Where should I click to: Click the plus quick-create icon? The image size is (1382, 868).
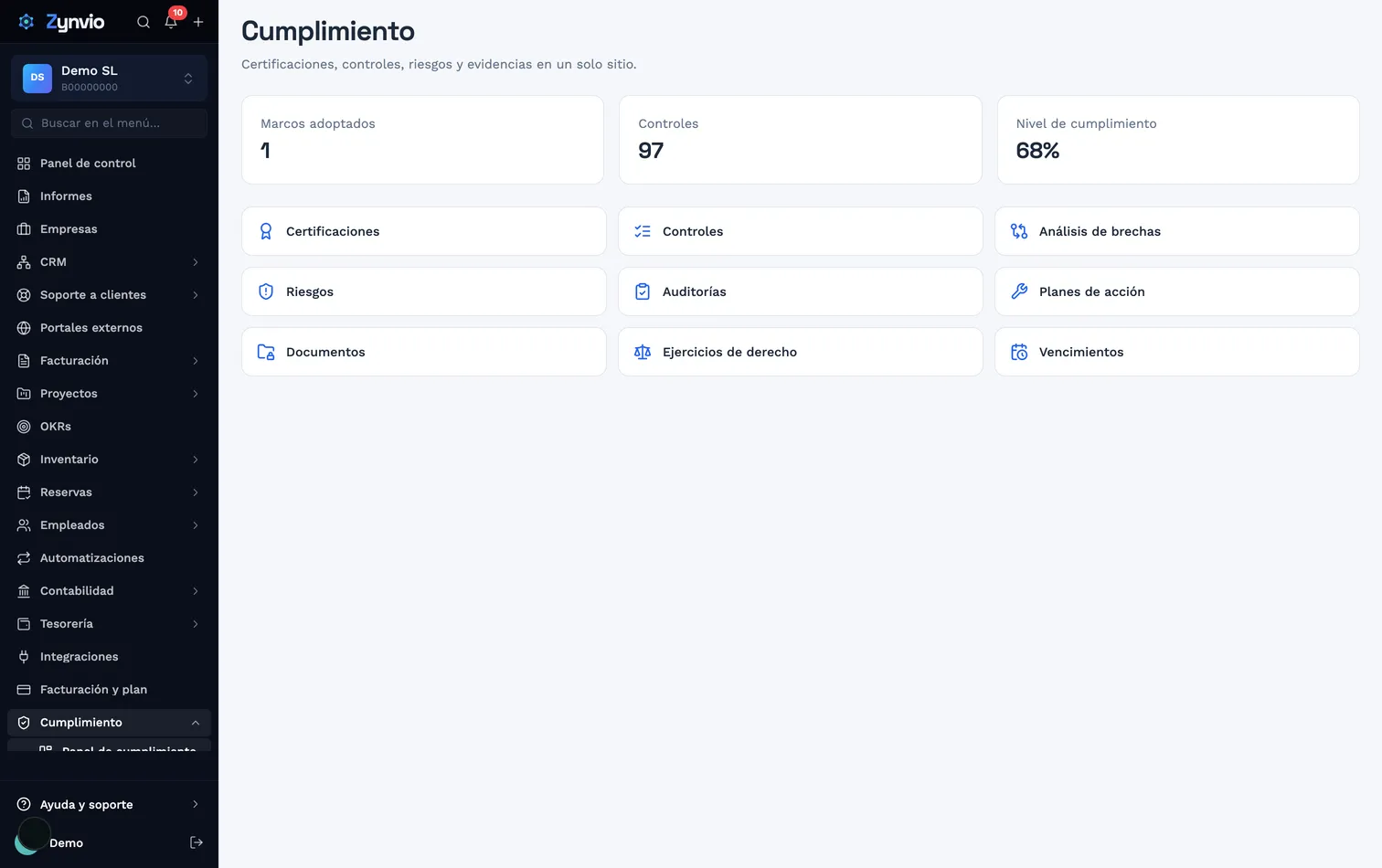click(198, 22)
